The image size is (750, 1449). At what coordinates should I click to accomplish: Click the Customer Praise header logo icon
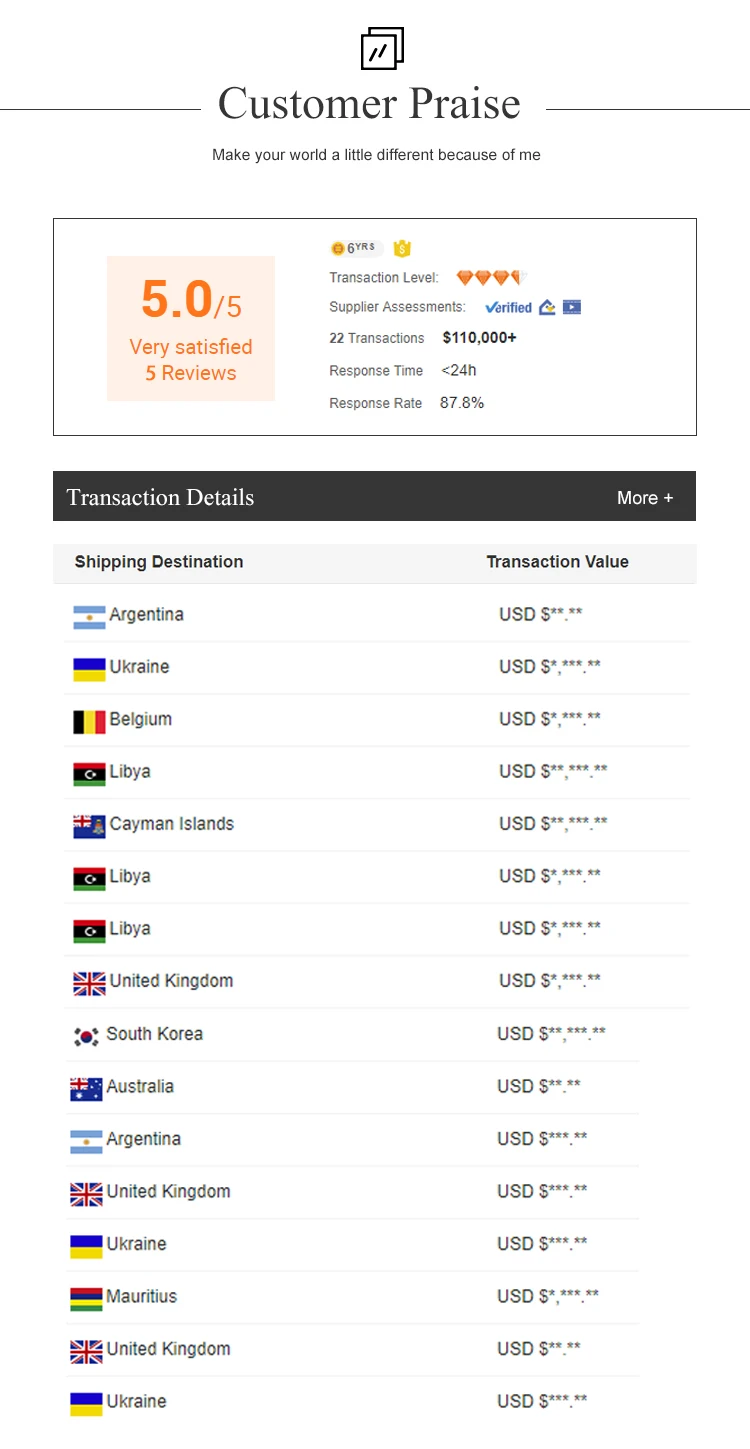[x=381, y=49]
